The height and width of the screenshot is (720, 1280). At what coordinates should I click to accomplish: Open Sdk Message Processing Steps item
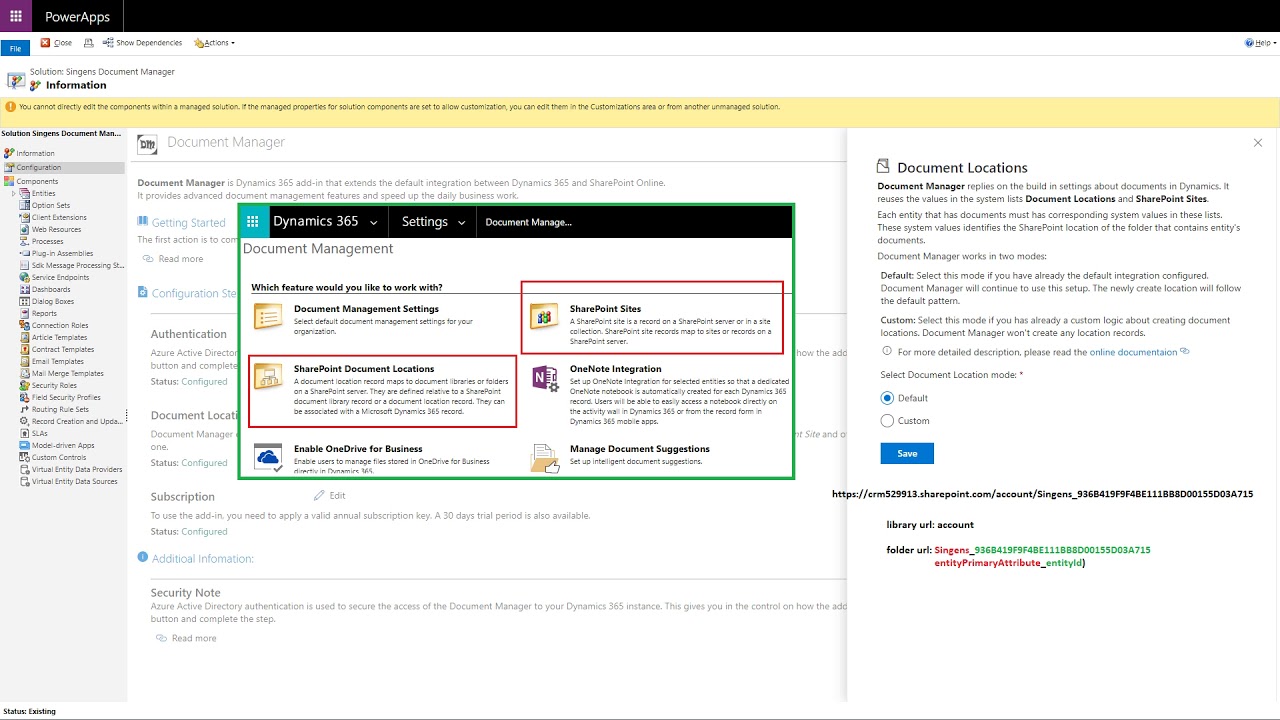pyautogui.click(x=78, y=265)
